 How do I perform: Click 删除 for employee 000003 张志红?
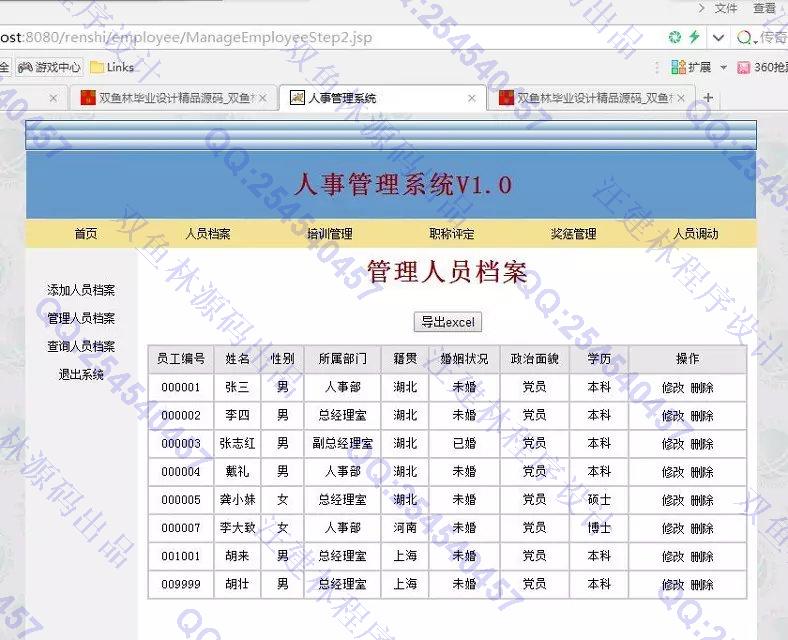(x=702, y=444)
